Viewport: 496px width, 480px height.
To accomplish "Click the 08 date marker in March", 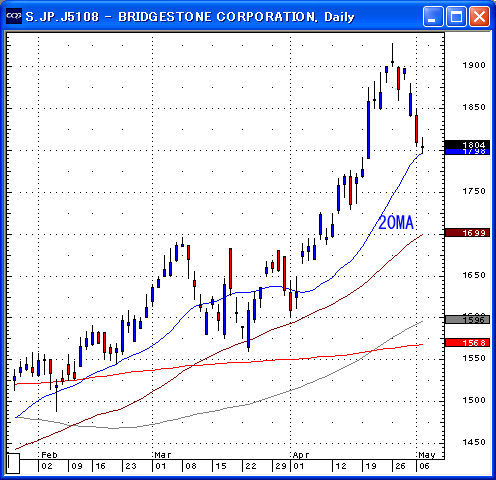I will [191, 466].
